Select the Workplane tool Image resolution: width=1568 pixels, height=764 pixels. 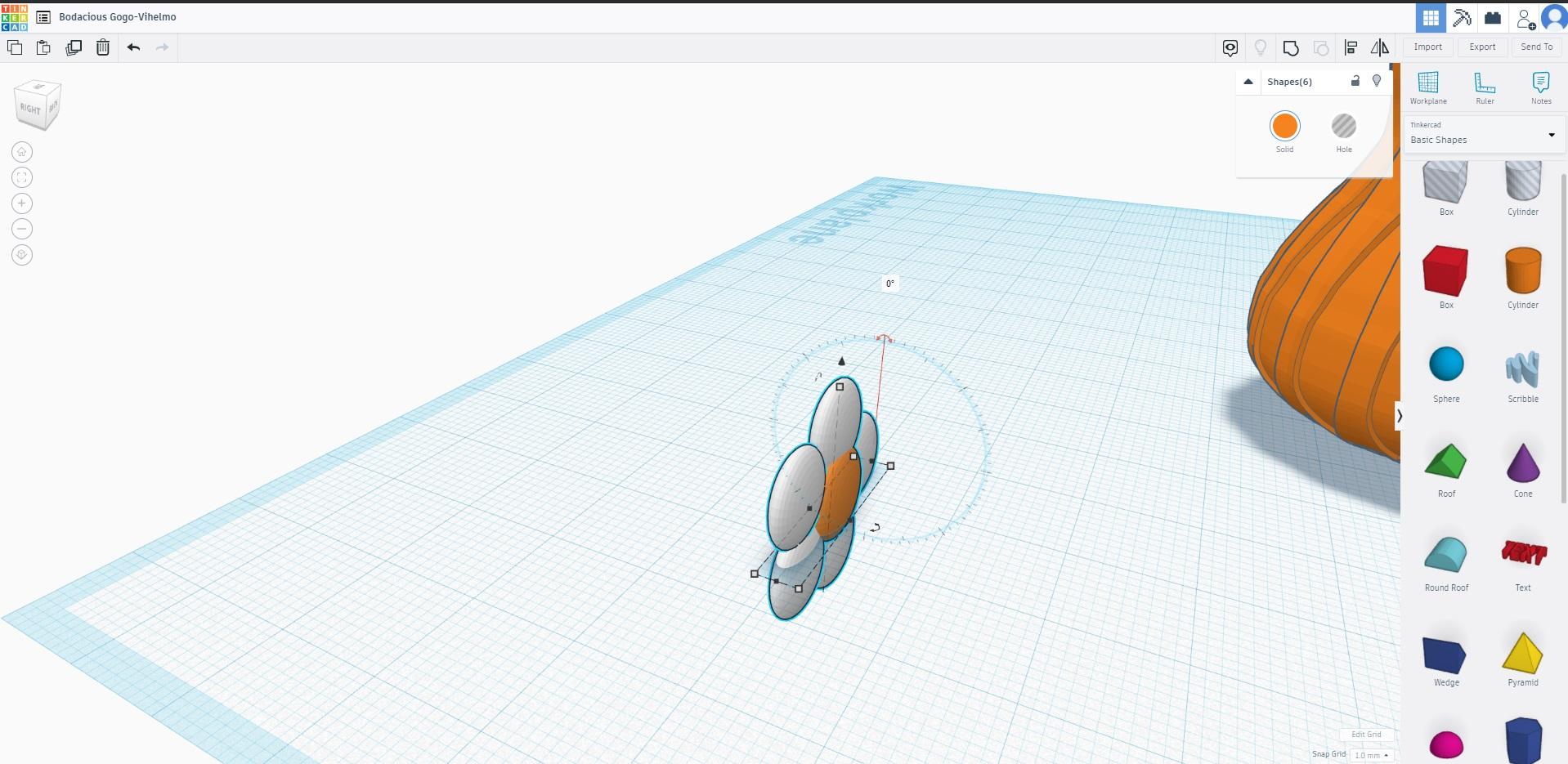(x=1428, y=88)
